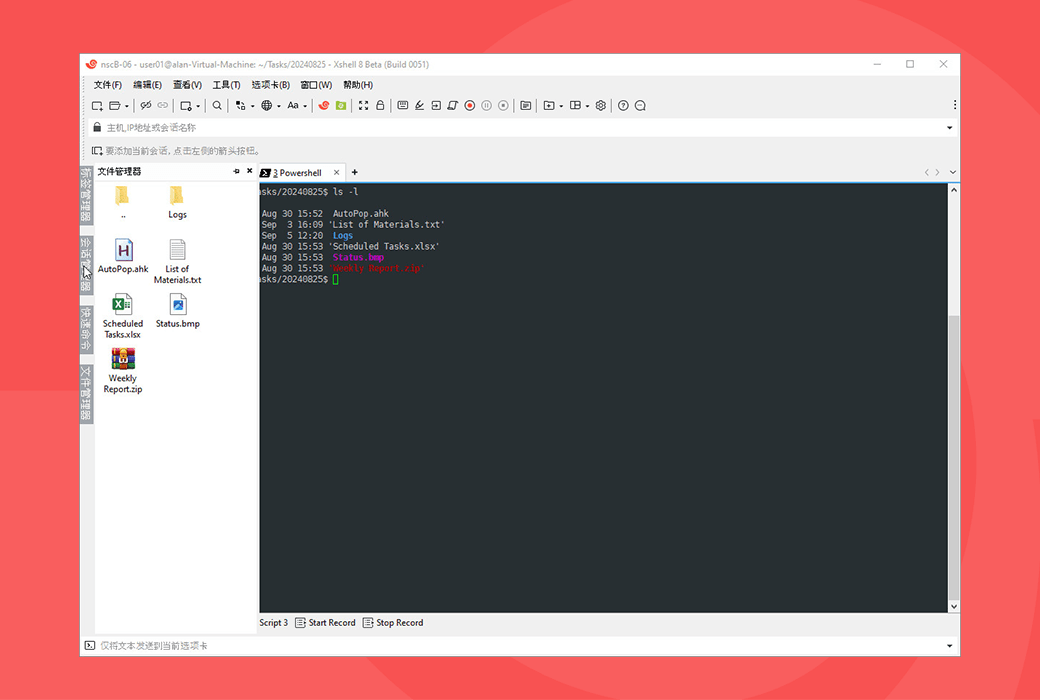Click the lock screen padlock icon

pyautogui.click(x=380, y=105)
